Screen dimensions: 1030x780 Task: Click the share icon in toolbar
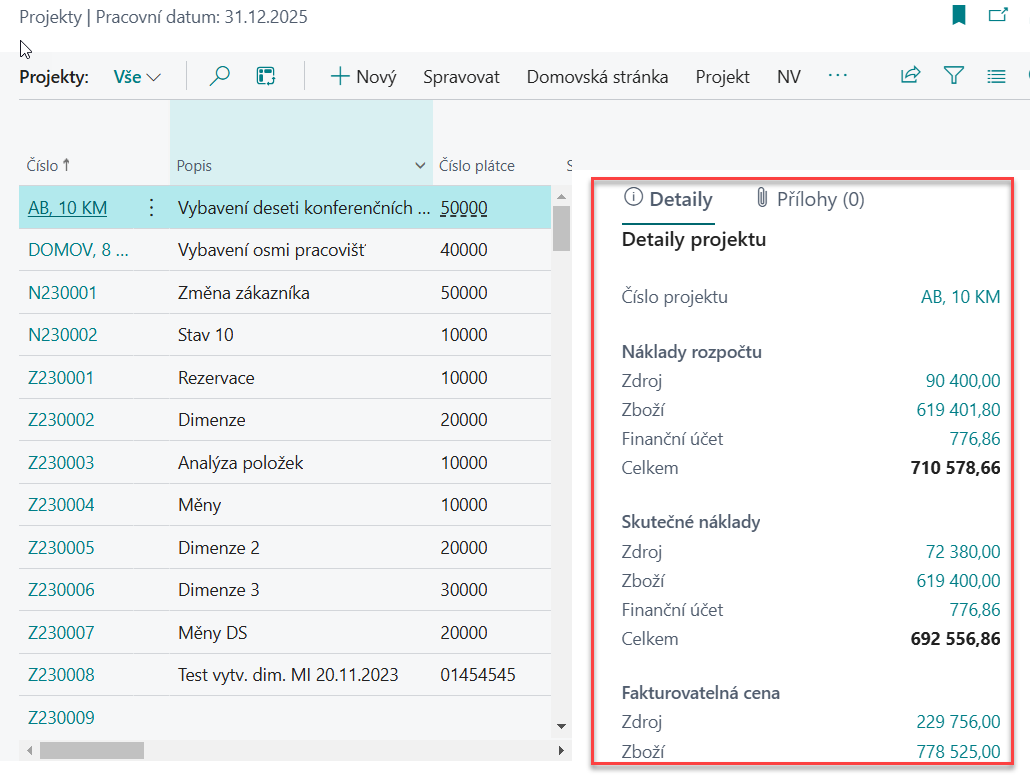910,76
